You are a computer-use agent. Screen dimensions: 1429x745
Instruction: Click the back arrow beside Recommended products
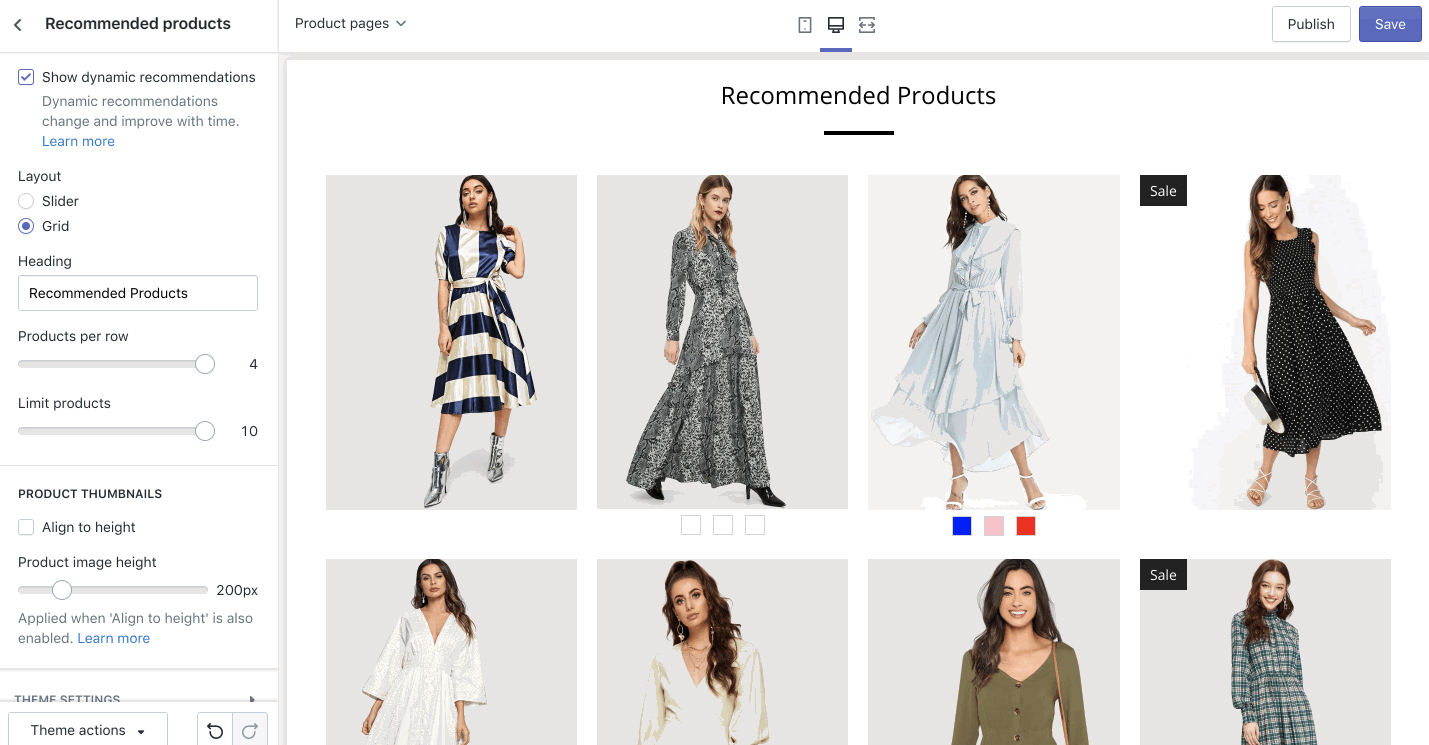click(x=18, y=25)
